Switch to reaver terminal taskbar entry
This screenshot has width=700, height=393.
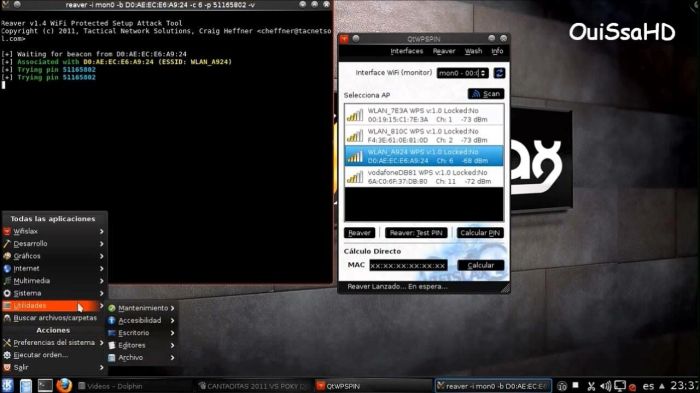493,386
